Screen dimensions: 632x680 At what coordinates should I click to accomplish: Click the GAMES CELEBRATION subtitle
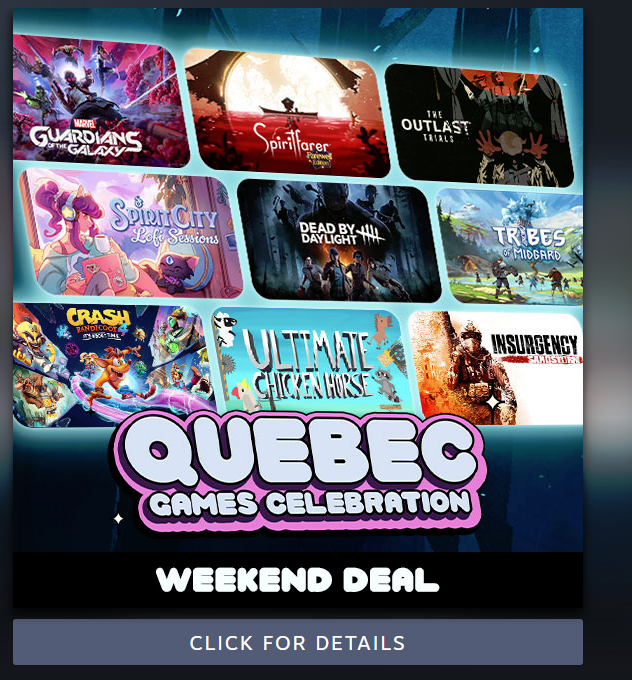click(x=310, y=503)
